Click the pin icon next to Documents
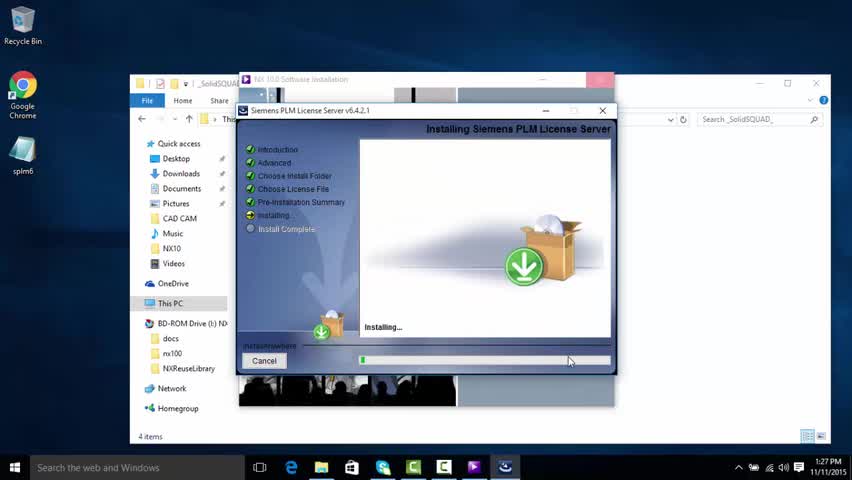The image size is (852, 480). click(x=222, y=189)
